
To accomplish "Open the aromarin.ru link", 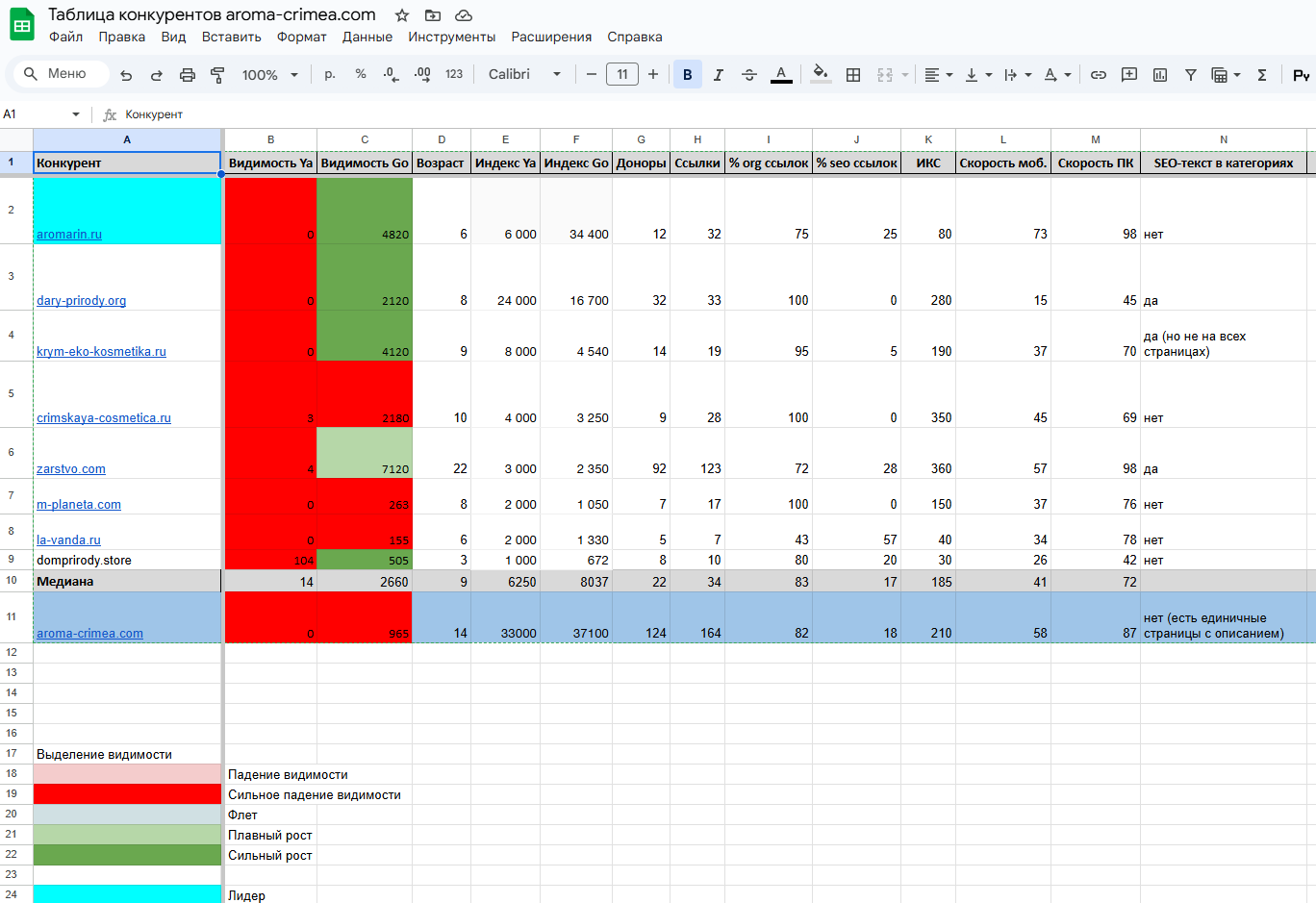I will (x=69, y=234).
